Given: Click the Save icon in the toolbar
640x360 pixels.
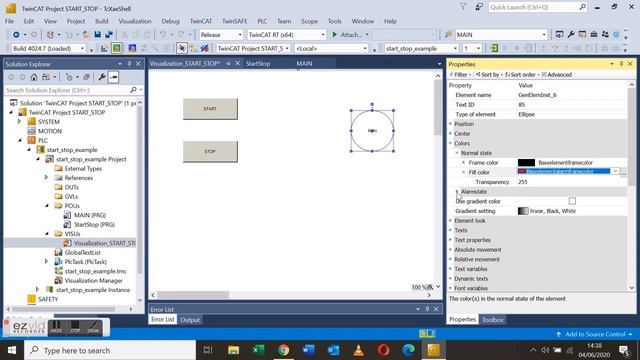Looking at the screenshot, I should tap(97, 35).
